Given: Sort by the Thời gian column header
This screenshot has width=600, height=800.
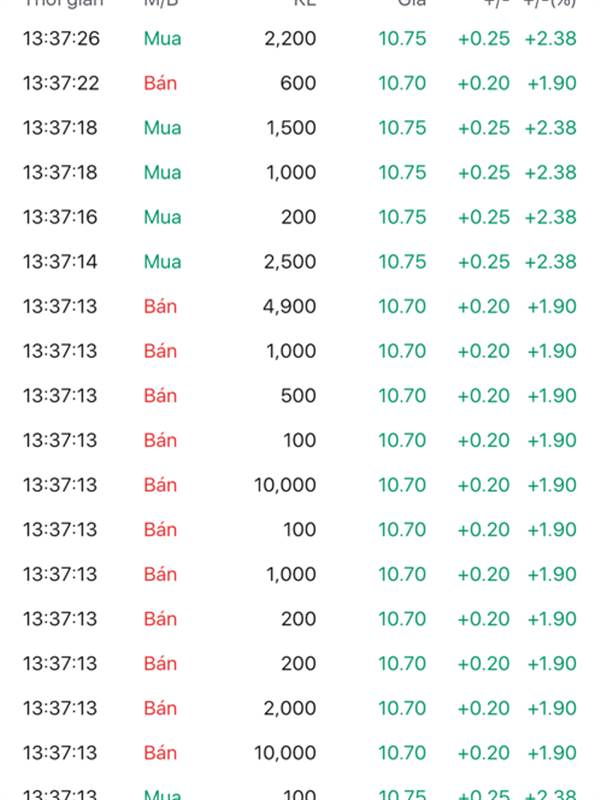Looking at the screenshot, I should 63,3.
